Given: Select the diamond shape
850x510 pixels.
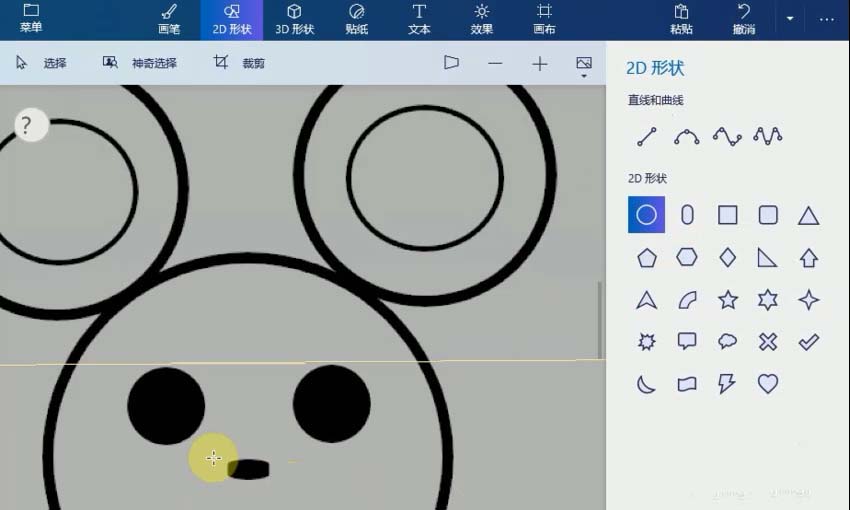Looking at the screenshot, I should [x=727, y=257].
